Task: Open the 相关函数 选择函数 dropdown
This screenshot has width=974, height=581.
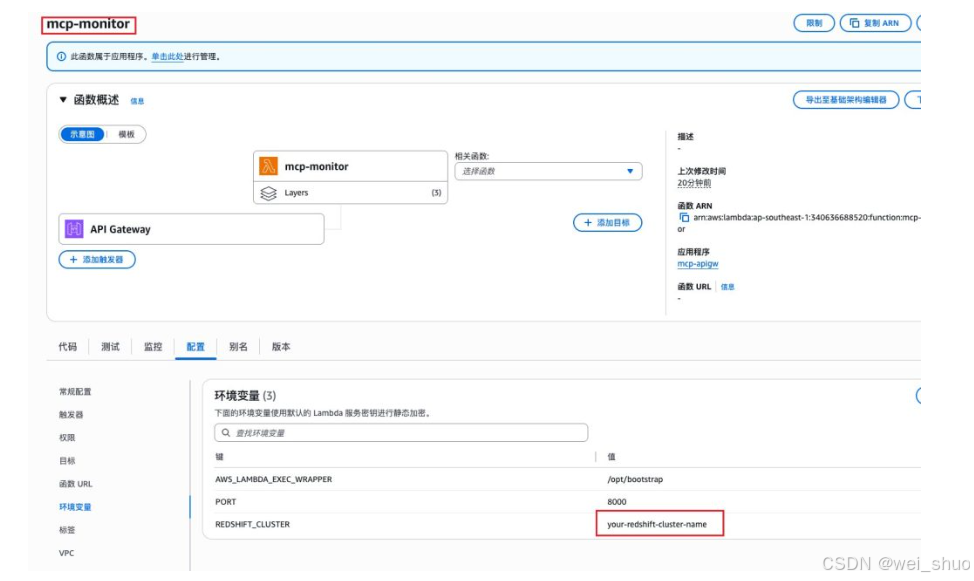Action: [548, 171]
